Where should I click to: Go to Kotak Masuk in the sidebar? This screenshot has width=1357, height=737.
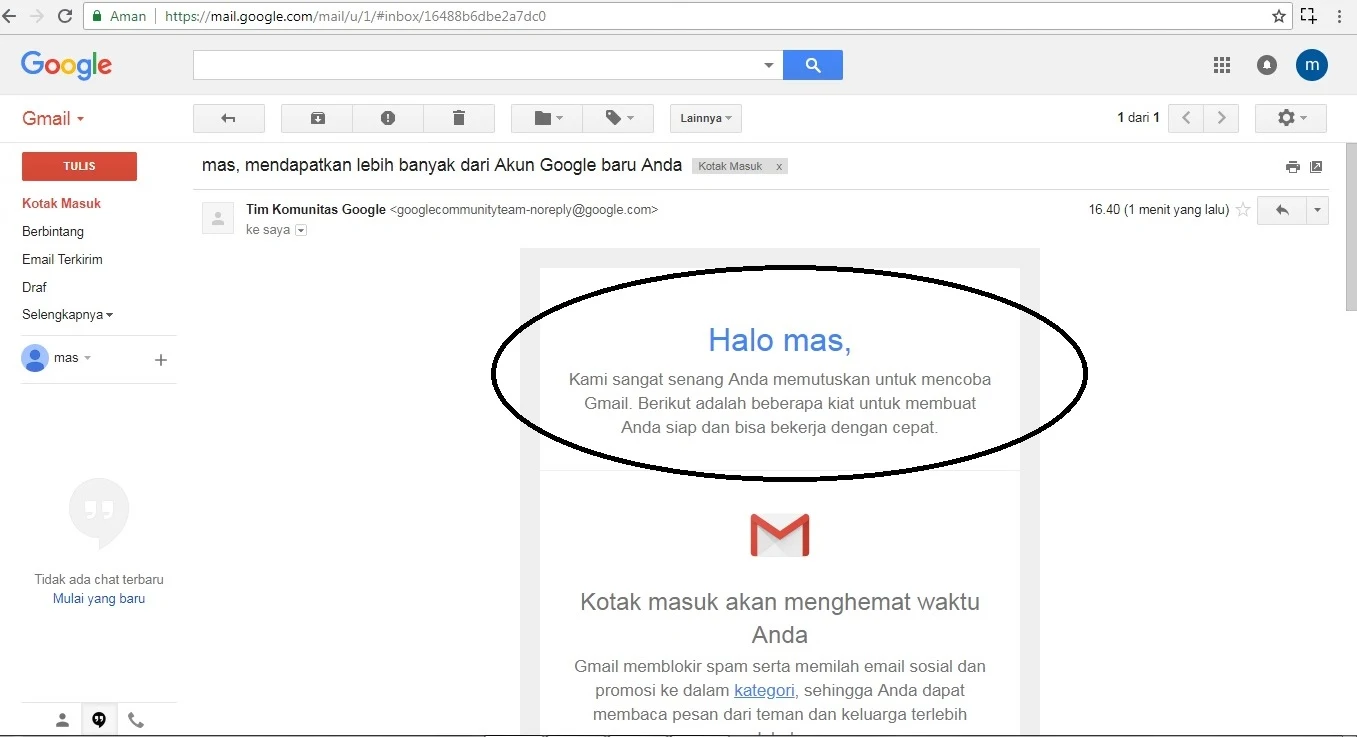click(x=62, y=203)
